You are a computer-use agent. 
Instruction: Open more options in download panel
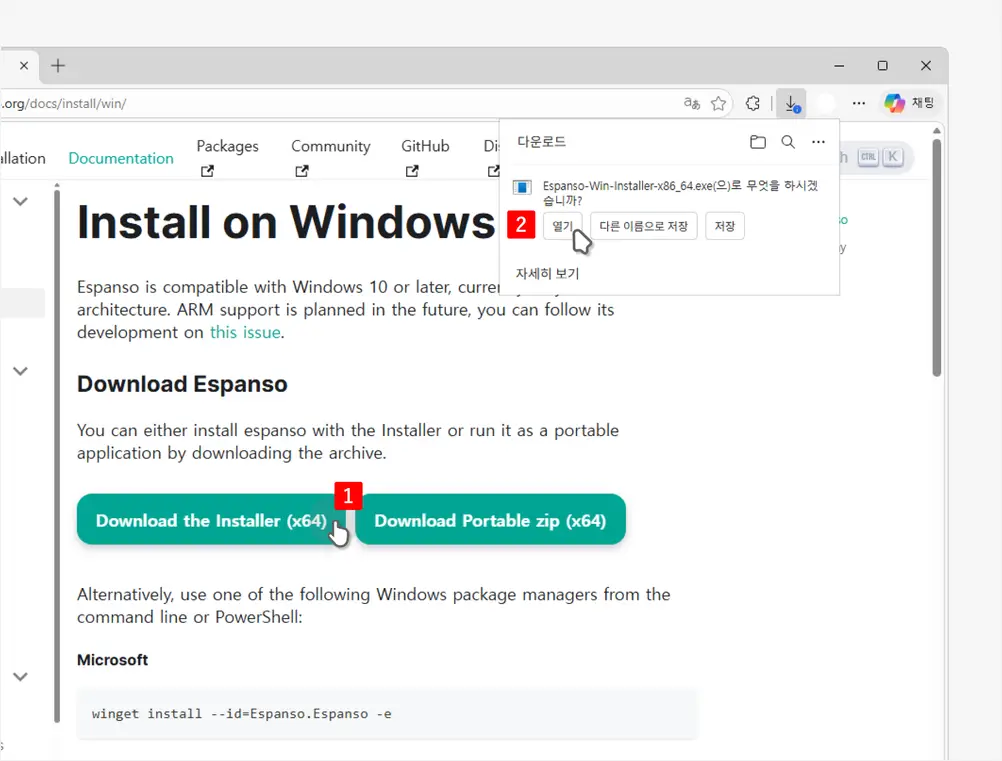(x=818, y=142)
